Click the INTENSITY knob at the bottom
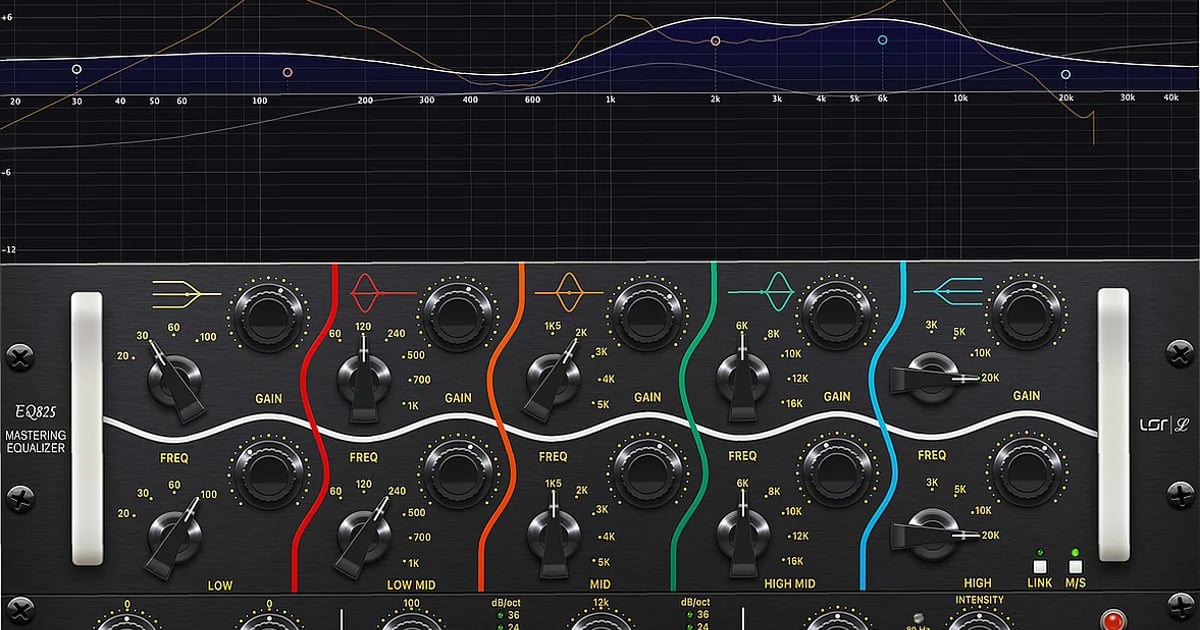1200x630 pixels. click(977, 628)
